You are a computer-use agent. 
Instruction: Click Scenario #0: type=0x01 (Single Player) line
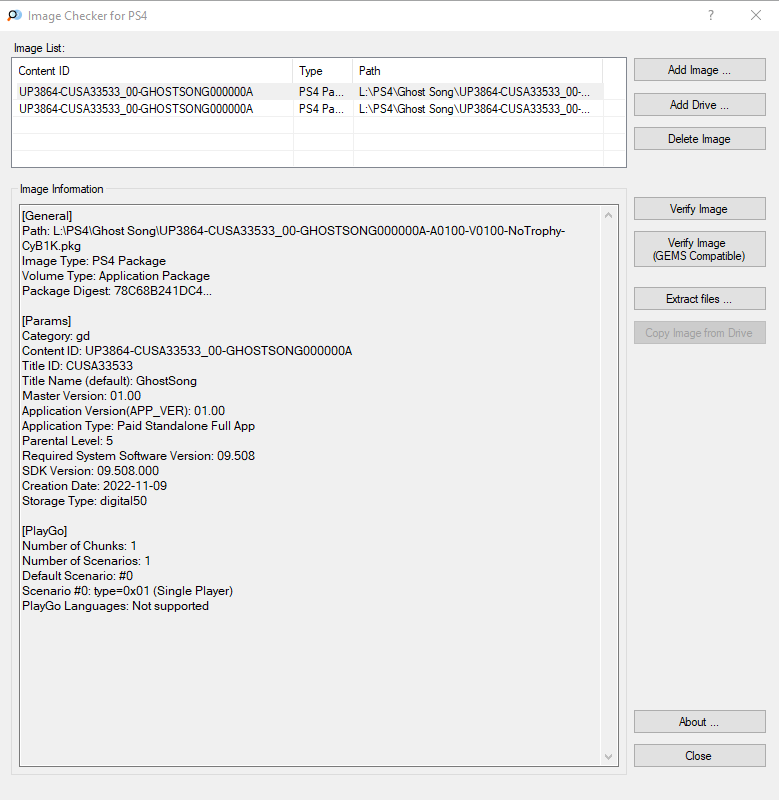pyautogui.click(x=128, y=591)
